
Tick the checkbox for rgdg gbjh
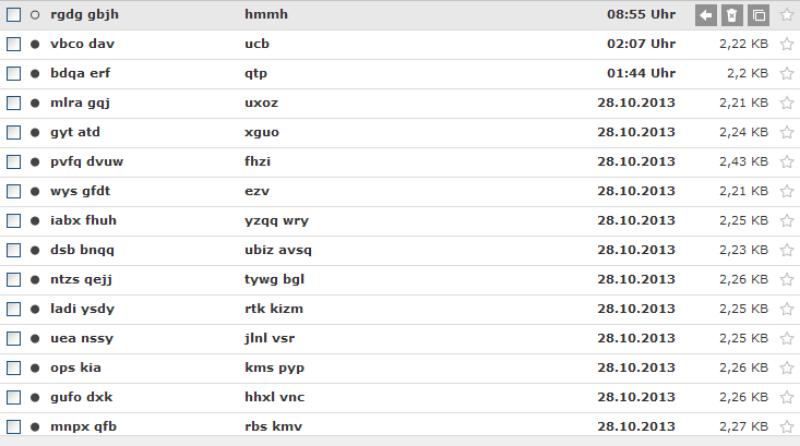(x=14, y=15)
